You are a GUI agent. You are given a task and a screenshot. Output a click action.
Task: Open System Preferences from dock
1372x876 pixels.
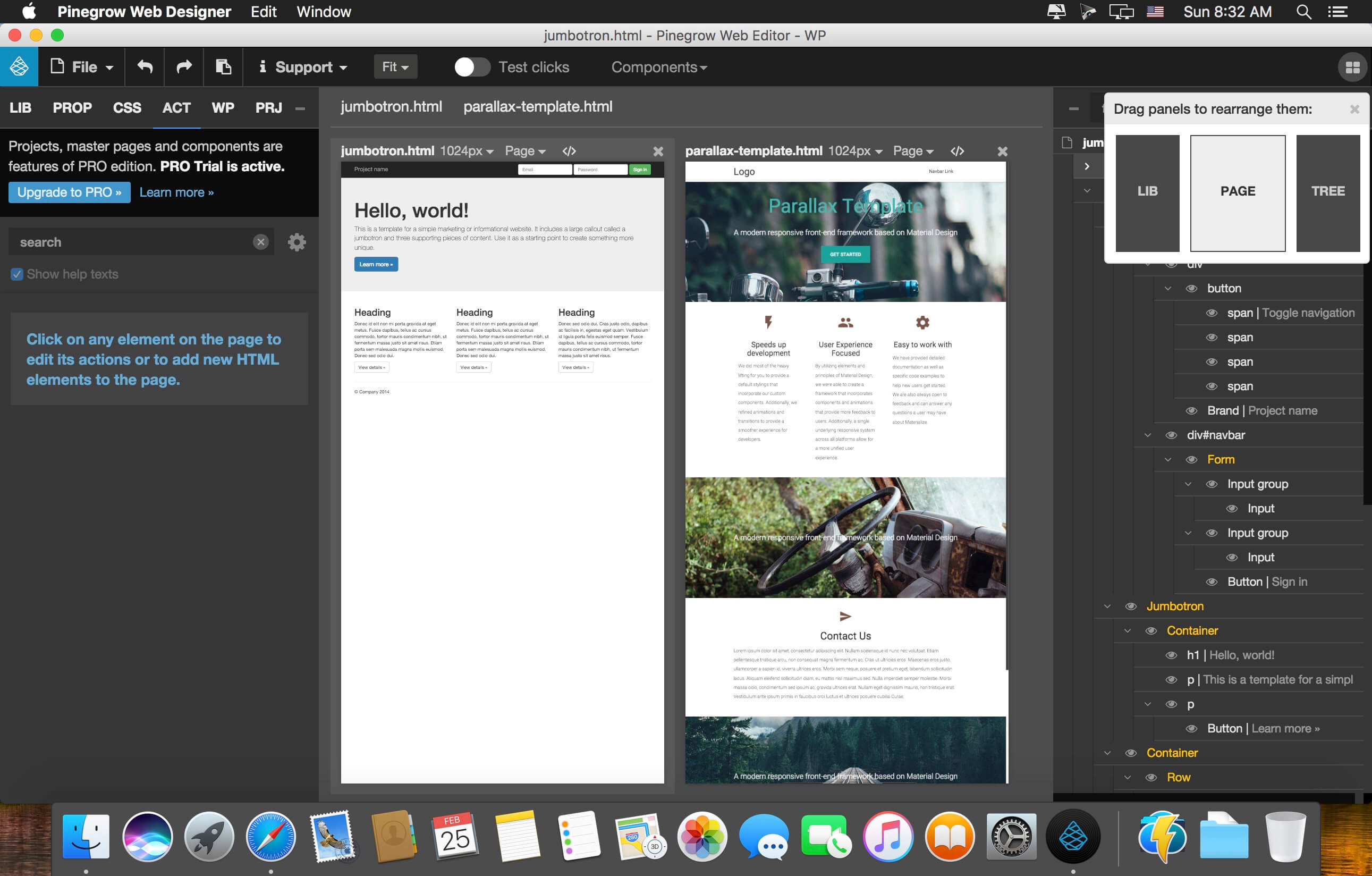1011,837
